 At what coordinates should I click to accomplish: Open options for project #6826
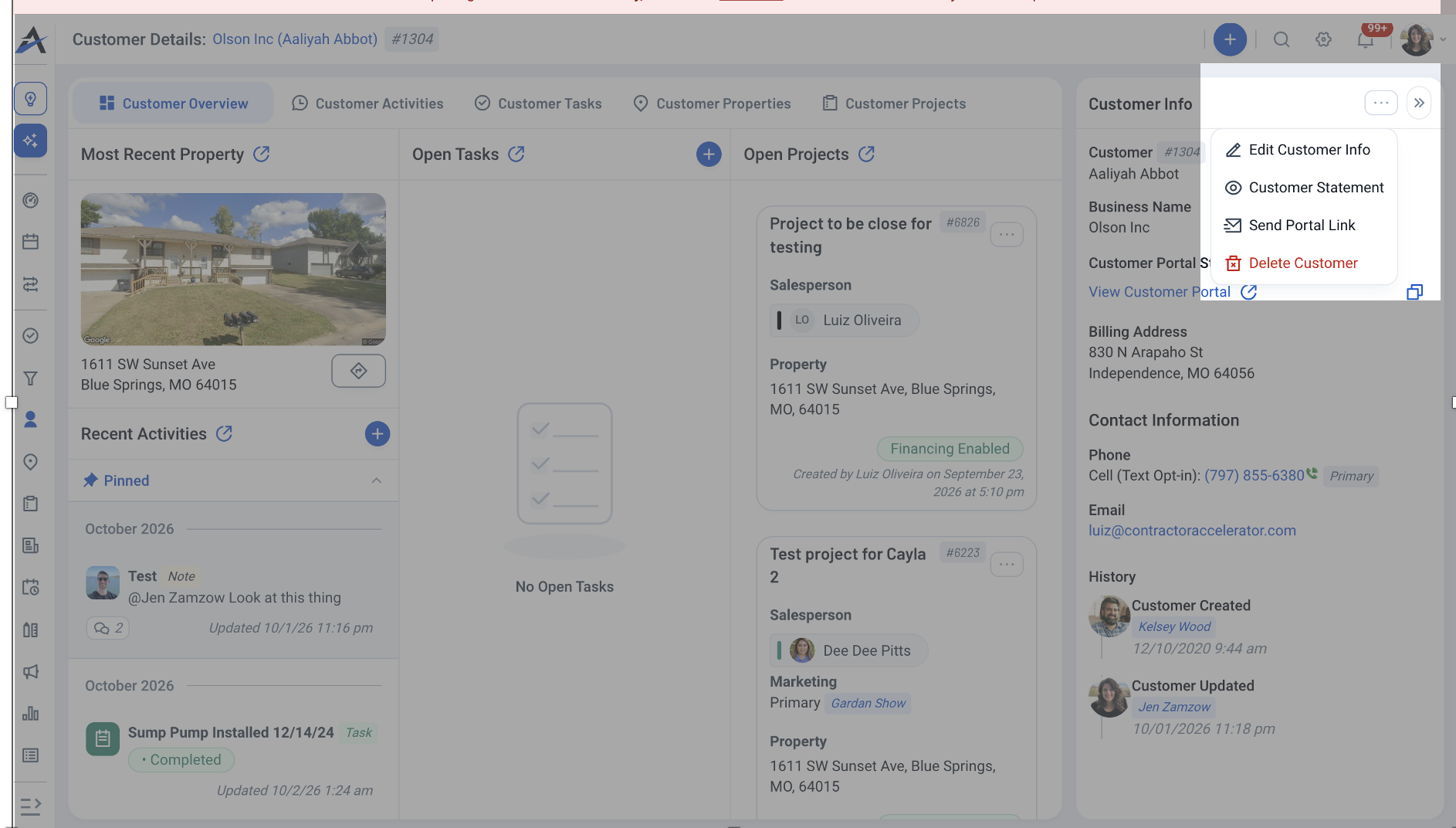tap(1007, 234)
